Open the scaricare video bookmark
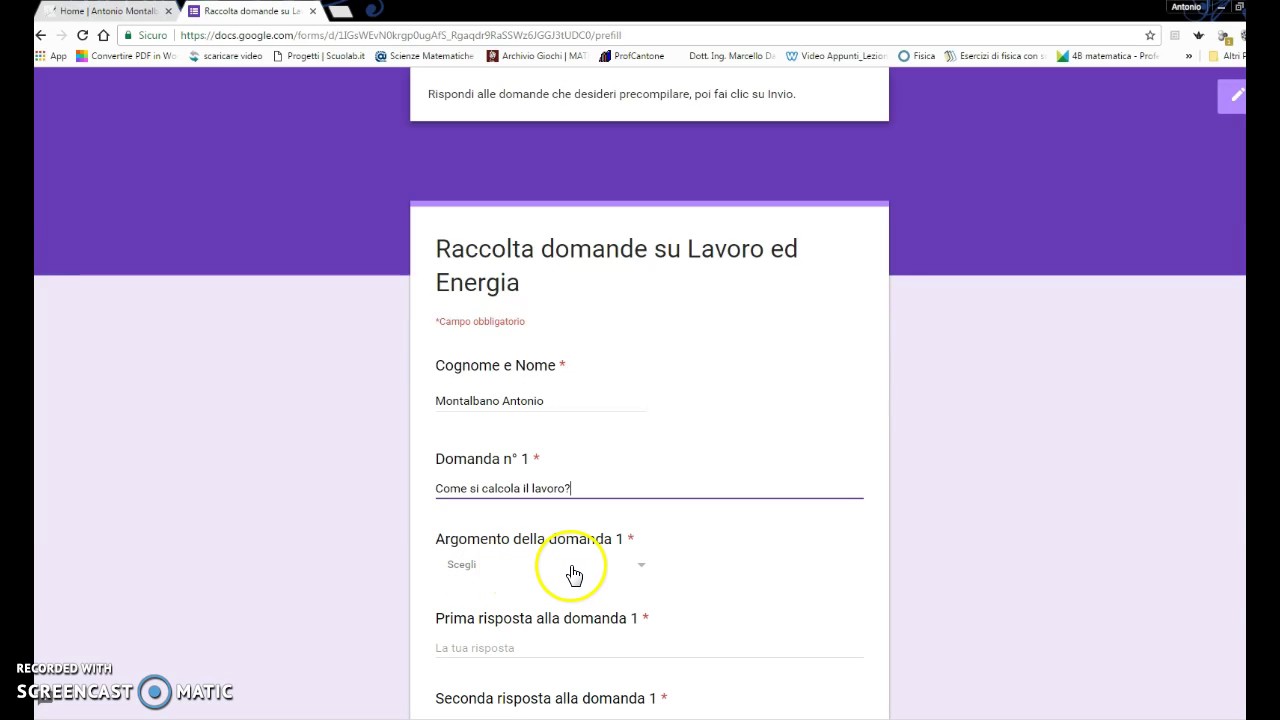1280x720 pixels. point(225,56)
